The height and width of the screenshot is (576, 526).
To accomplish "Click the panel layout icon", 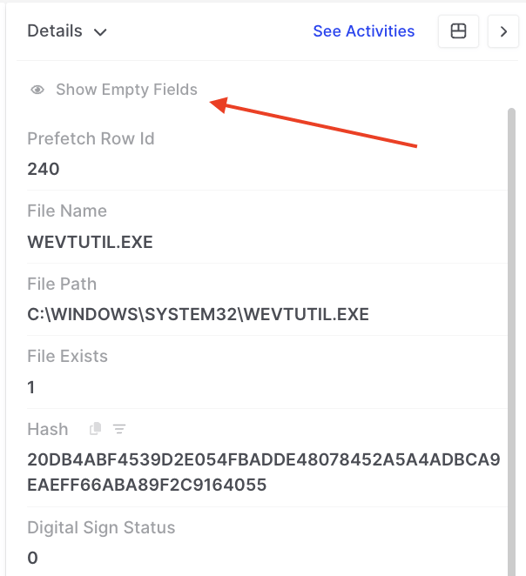I will coord(458,31).
